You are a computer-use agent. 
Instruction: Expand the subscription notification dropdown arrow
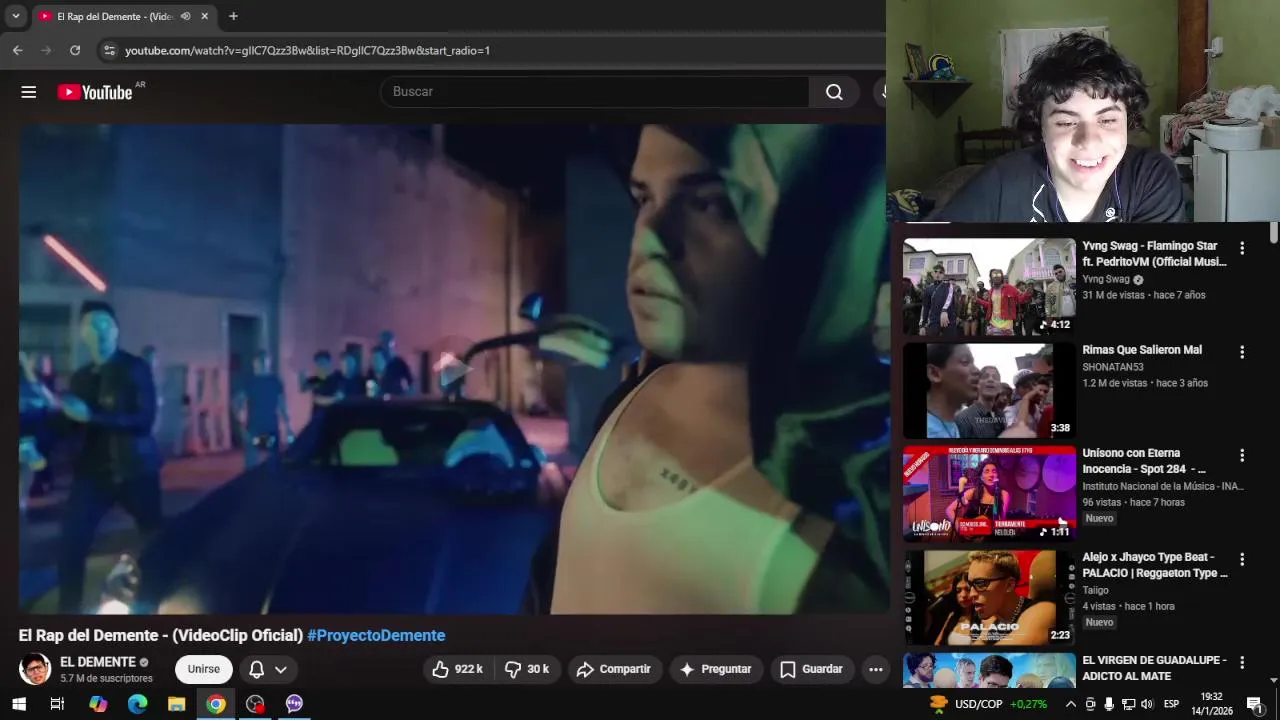click(281, 670)
